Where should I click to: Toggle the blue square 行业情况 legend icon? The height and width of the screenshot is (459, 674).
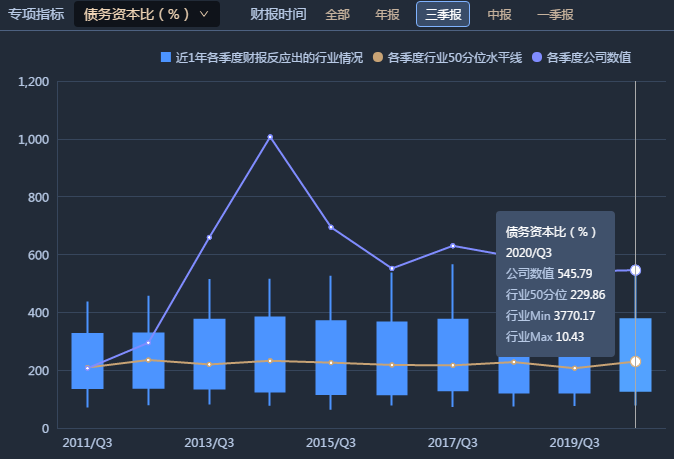pos(166,58)
